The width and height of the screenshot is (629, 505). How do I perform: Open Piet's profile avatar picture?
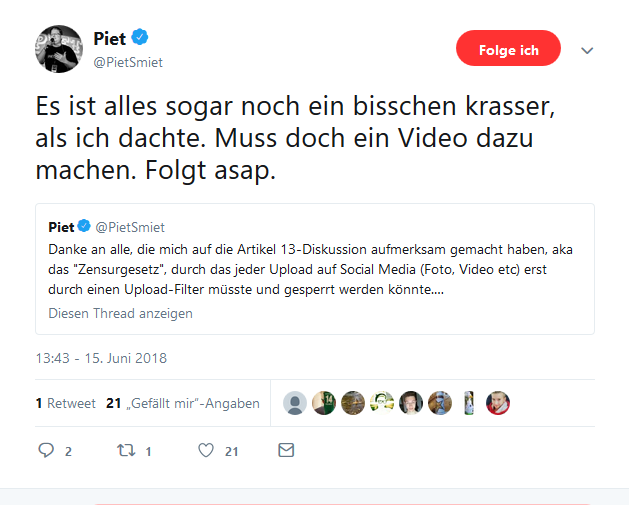(59, 49)
